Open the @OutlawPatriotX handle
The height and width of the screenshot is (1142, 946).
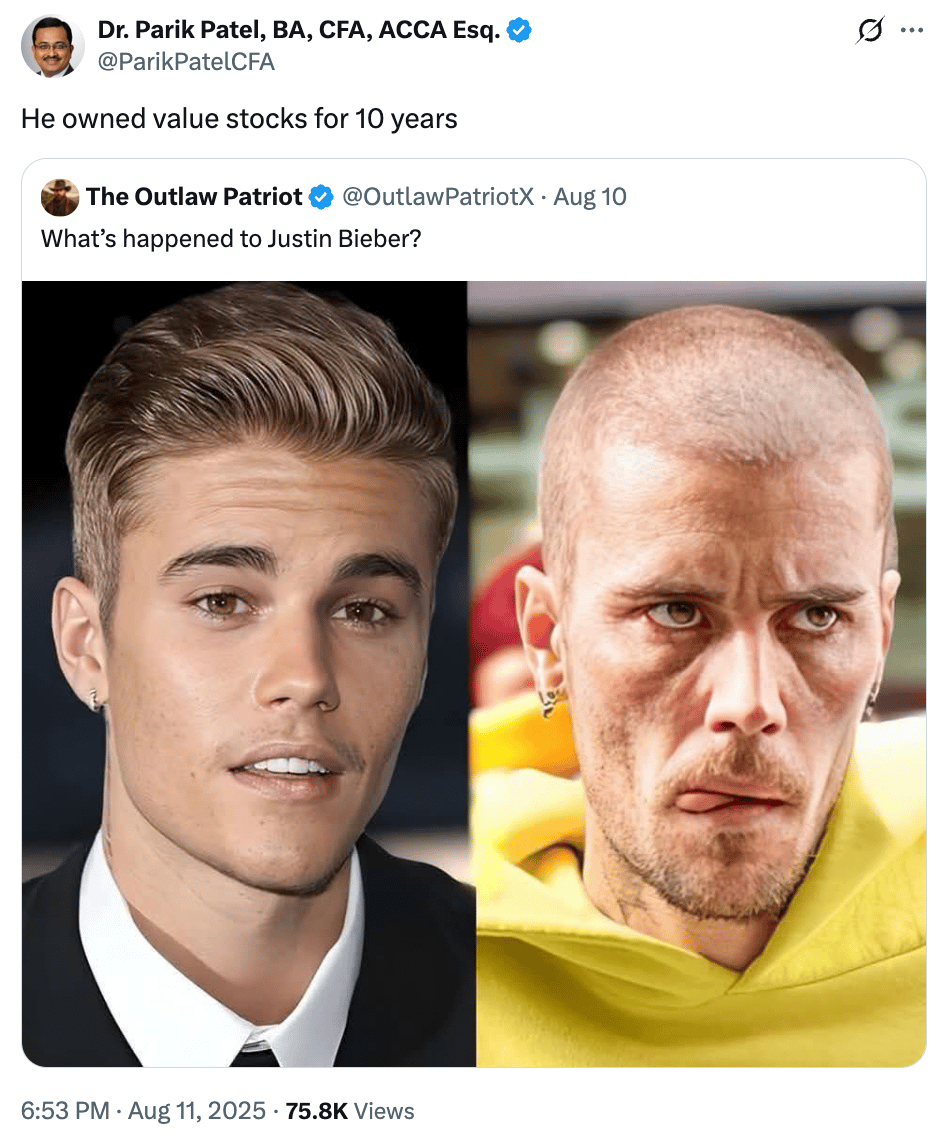click(x=438, y=197)
